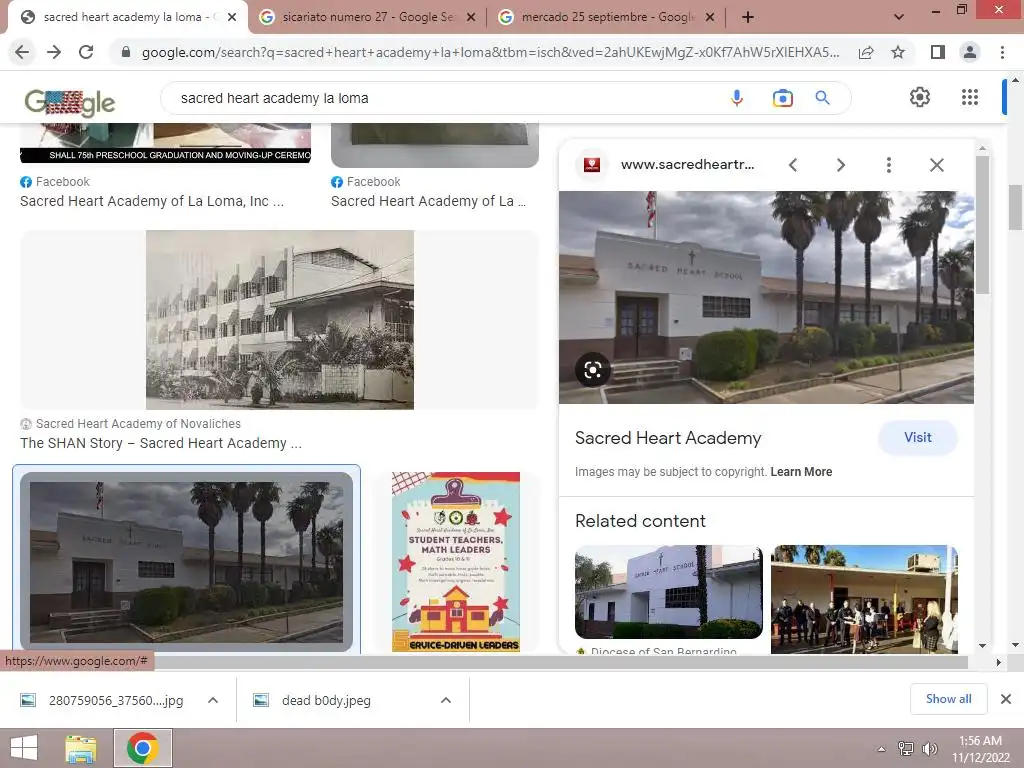Open Google quick settings gear

[920, 97]
